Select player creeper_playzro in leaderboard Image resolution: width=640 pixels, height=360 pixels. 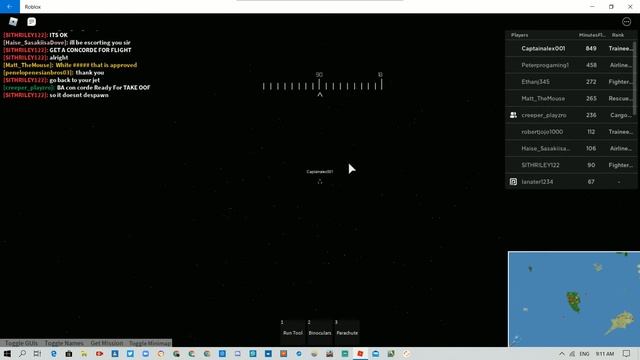pos(570,116)
